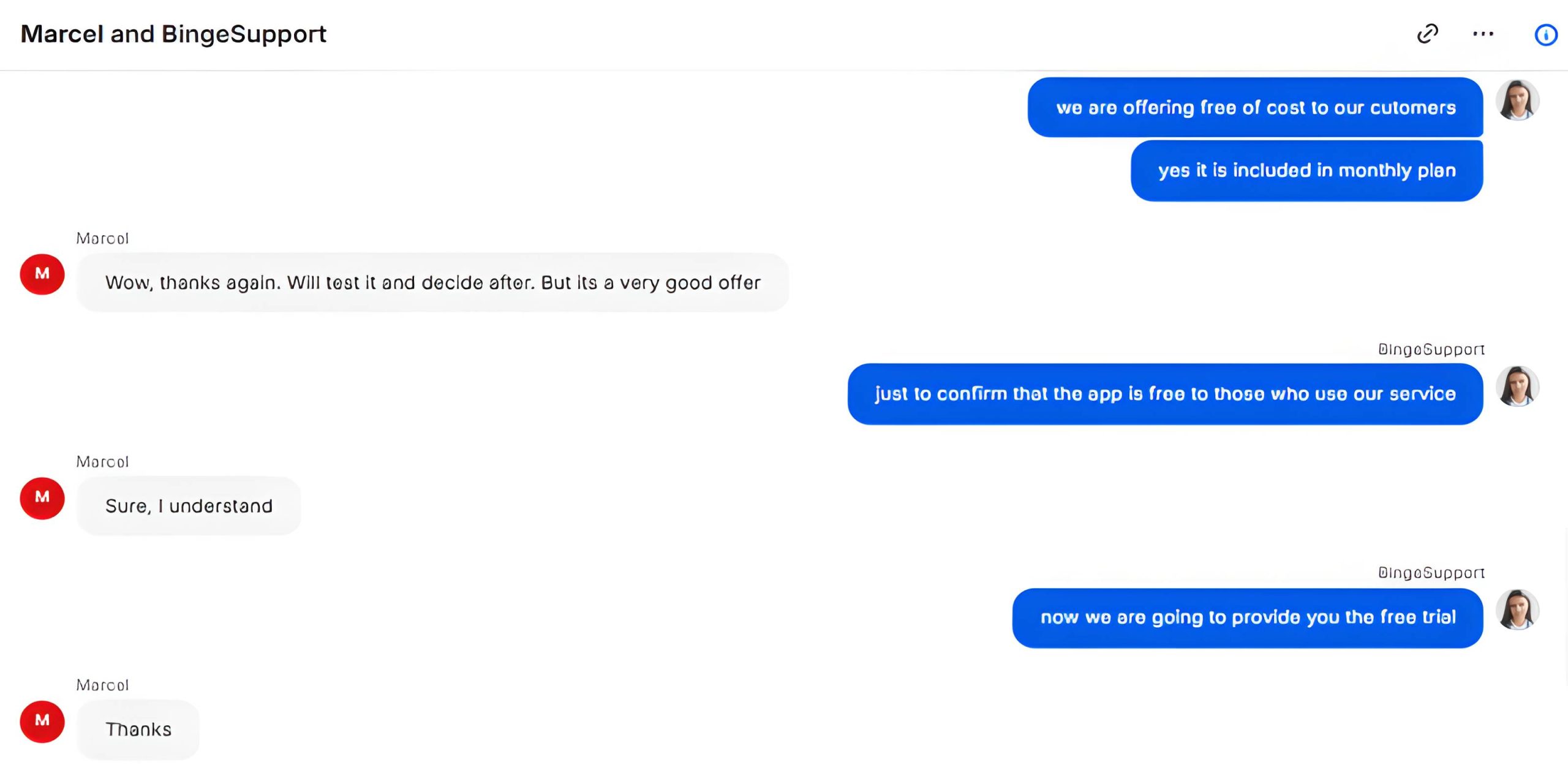Click the agent avatar beside 'just to confirm' message
The width and height of the screenshot is (1568, 784).
click(1517, 386)
